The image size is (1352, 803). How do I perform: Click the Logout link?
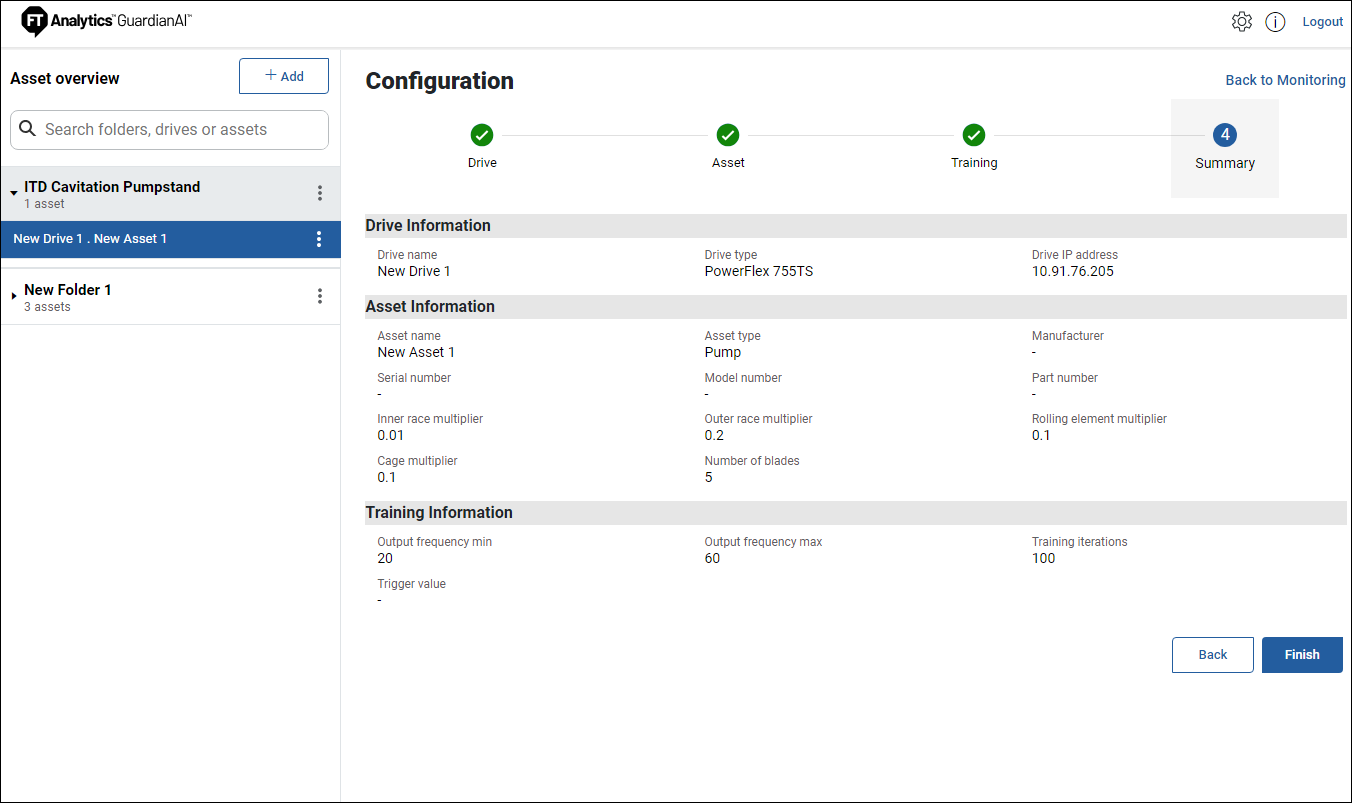1322,22
